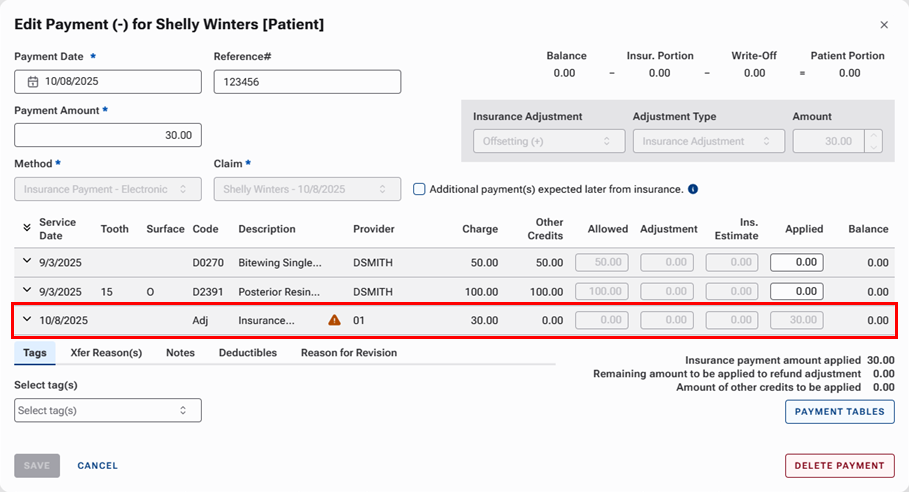Screen dimensions: 909x492
Task: Click the Reference# input field
Action: (x=307, y=82)
